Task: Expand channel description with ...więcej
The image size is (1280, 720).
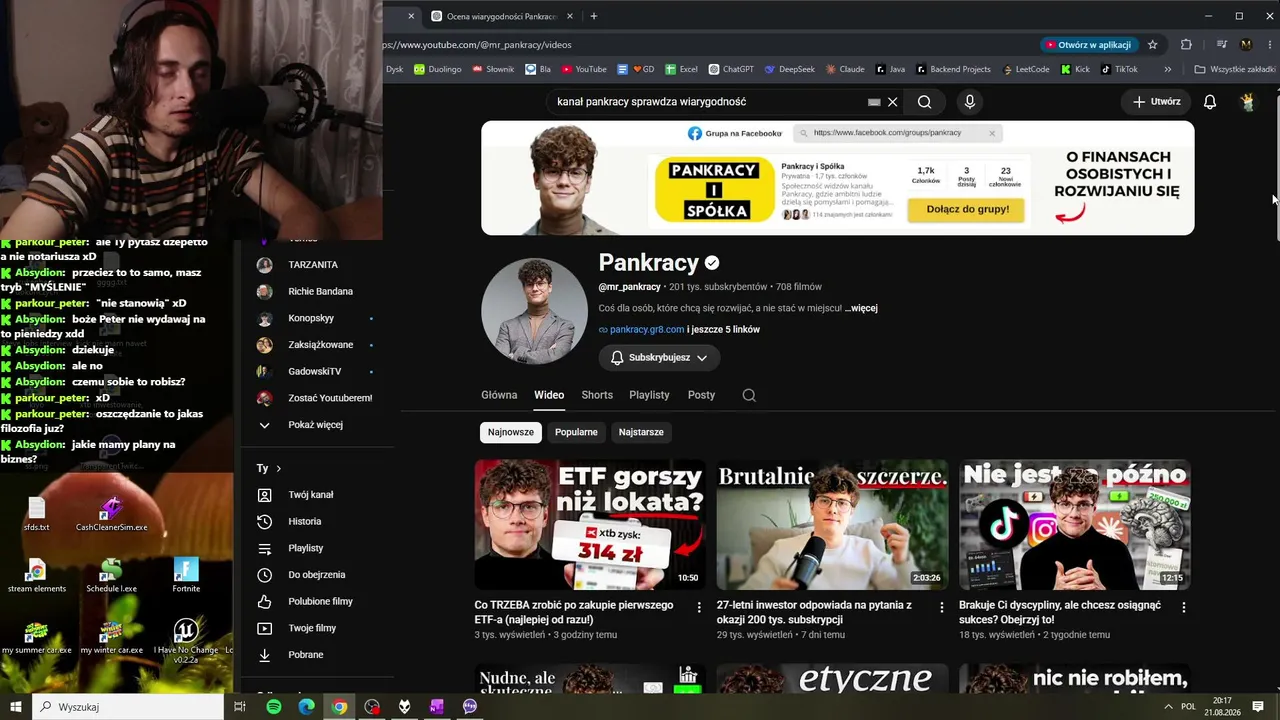Action: [861, 308]
